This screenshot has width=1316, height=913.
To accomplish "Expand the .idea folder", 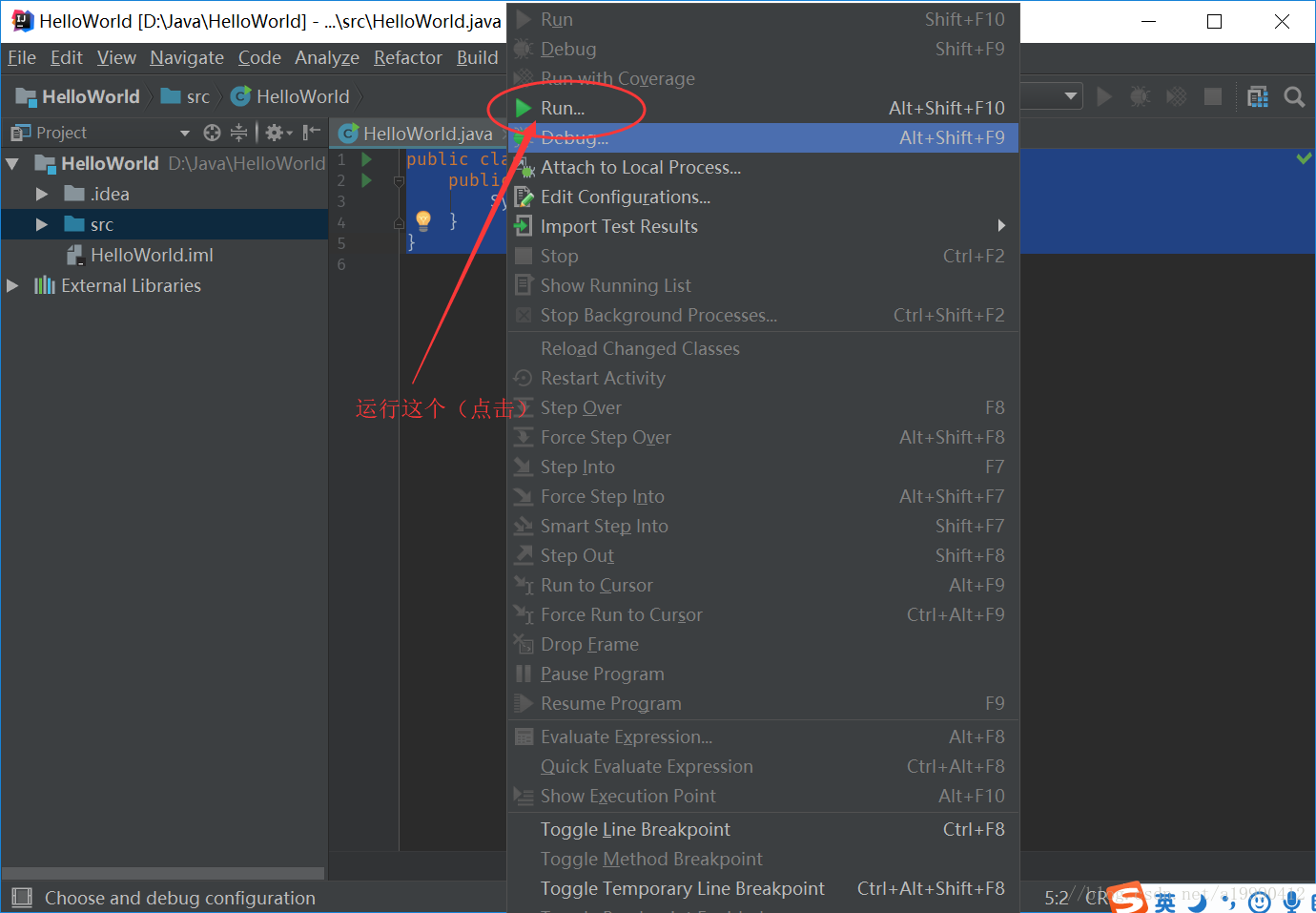I will coord(42,194).
